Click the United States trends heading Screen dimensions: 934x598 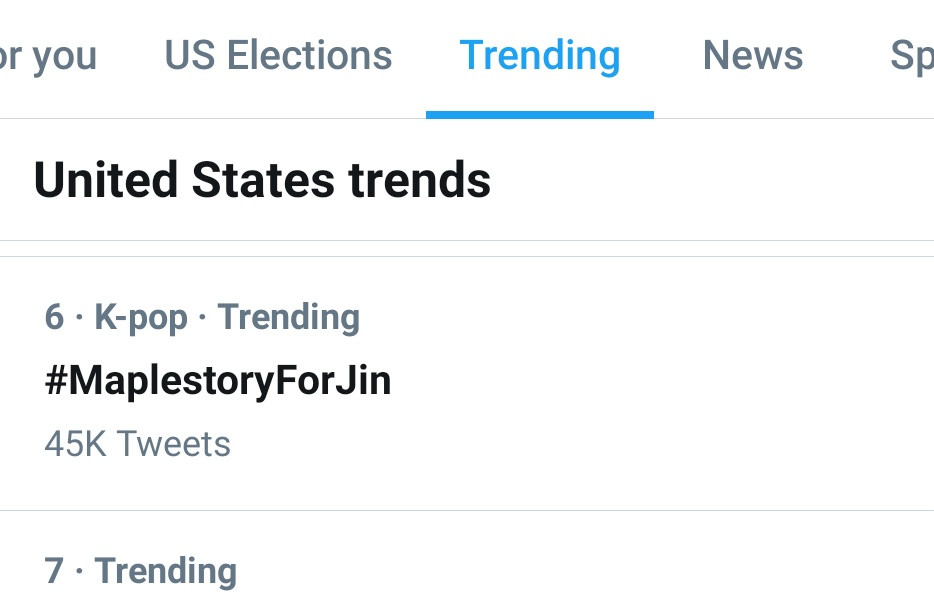262,181
